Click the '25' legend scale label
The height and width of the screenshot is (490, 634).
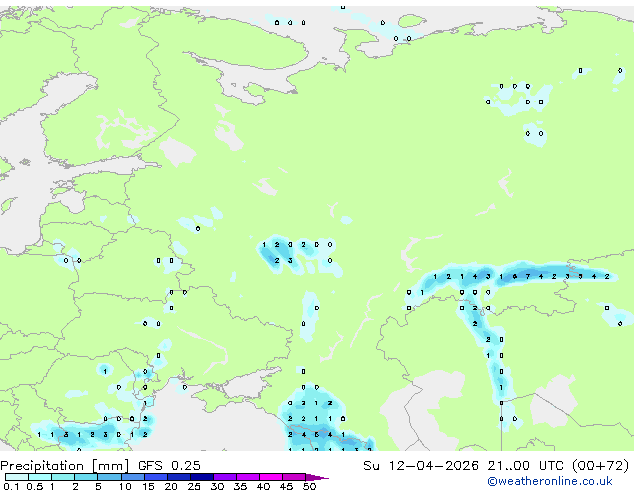tap(194, 486)
